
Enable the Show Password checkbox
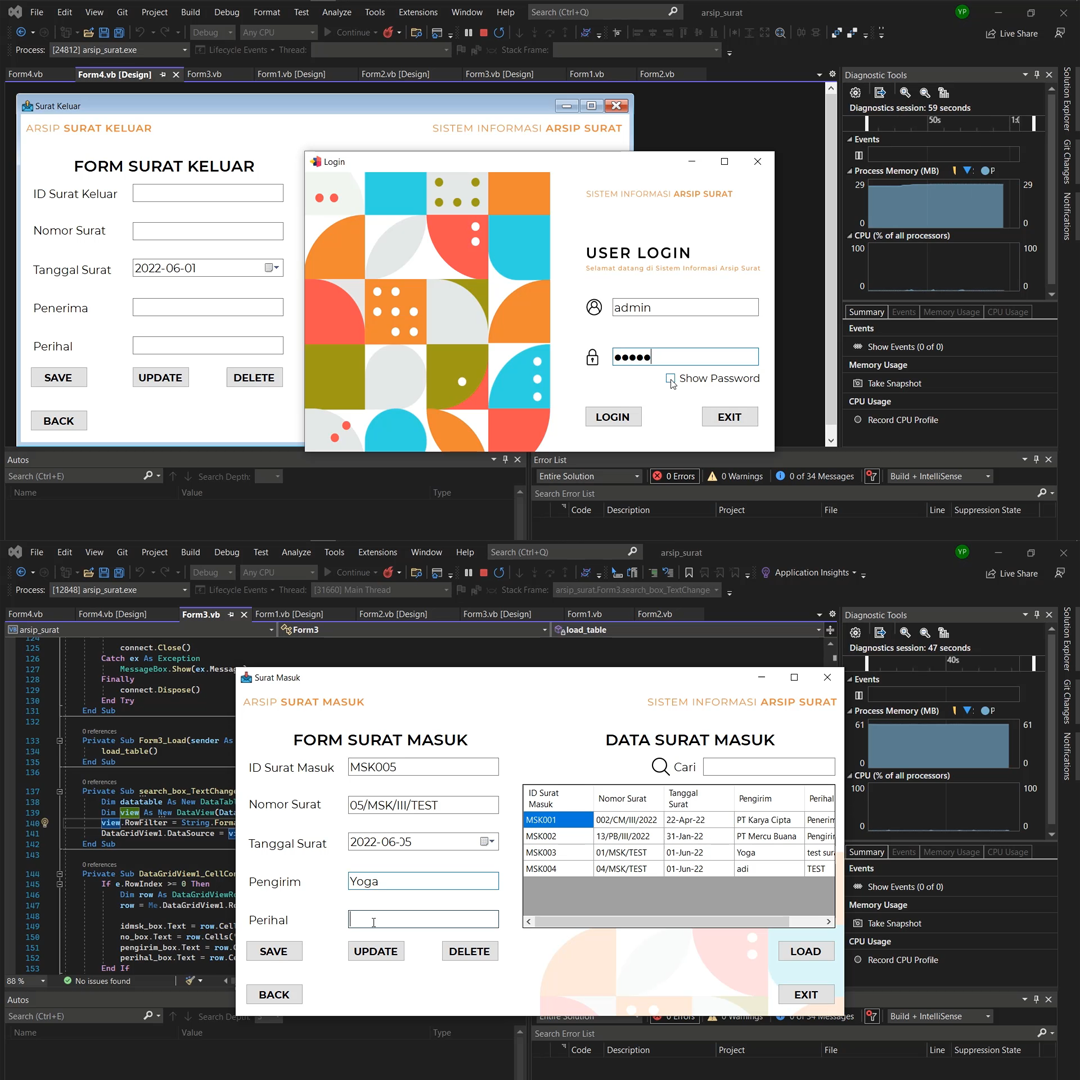point(671,379)
